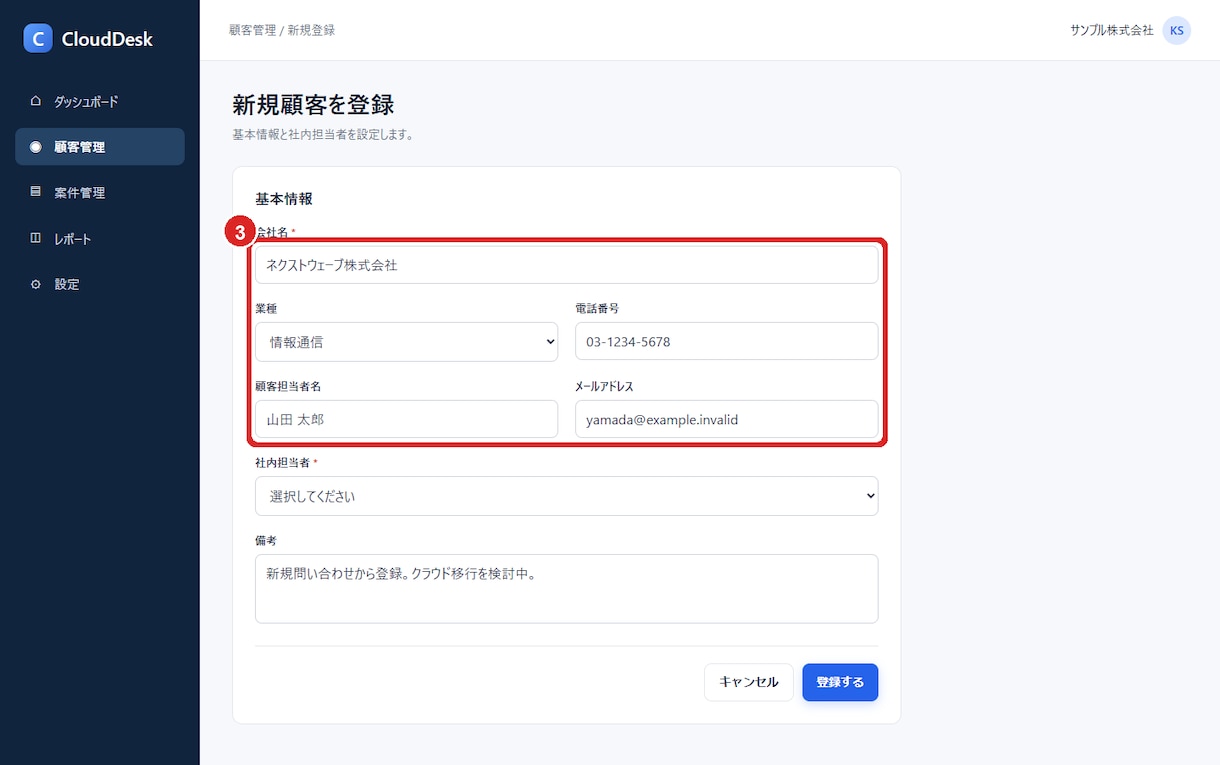This screenshot has height=765, width=1220.
Task: Click the 基本情報と社内担当者を設定します subtitle
Action: tap(323, 135)
